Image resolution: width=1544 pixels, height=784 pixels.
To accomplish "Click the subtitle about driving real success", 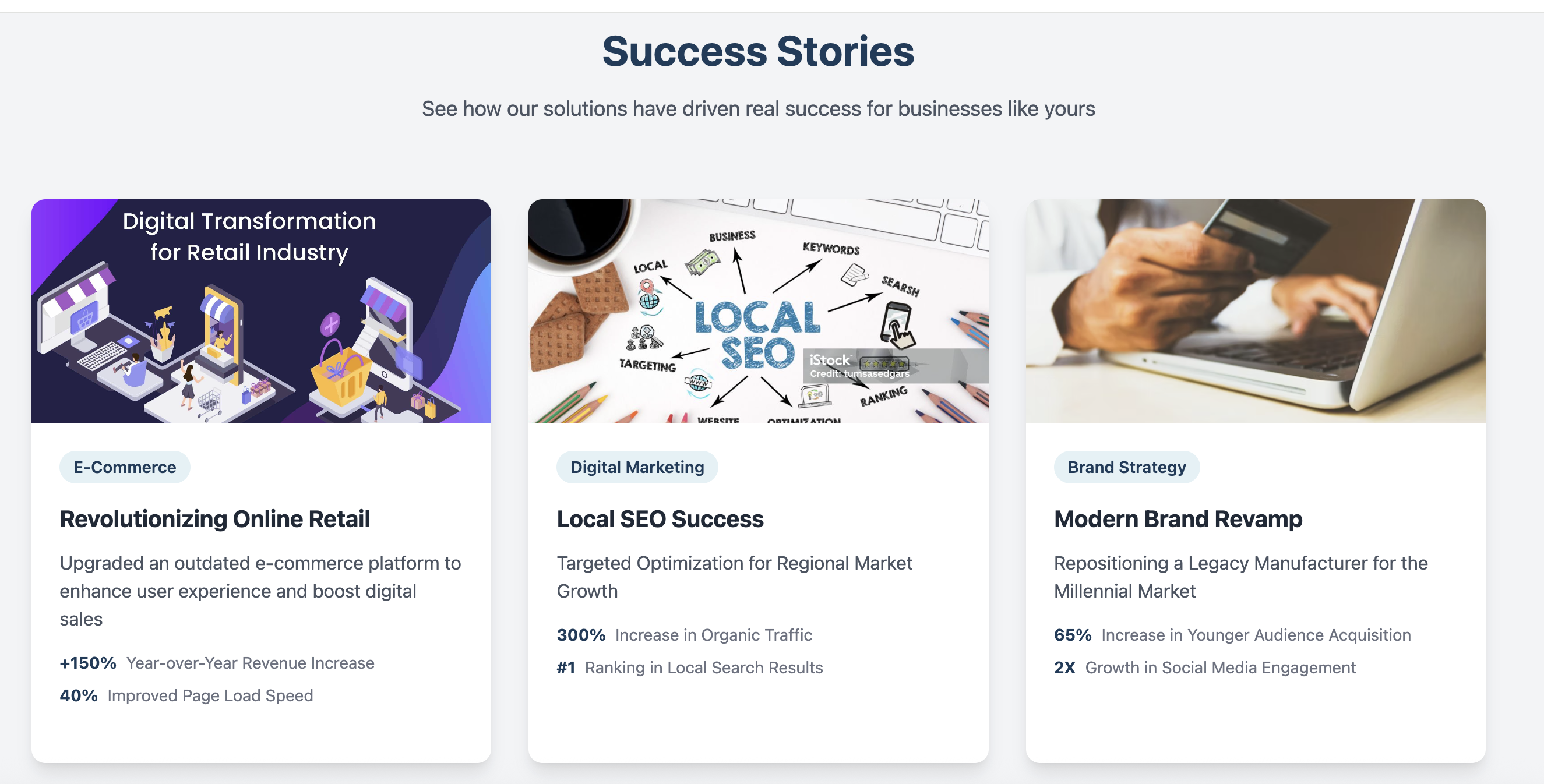I will point(757,109).
